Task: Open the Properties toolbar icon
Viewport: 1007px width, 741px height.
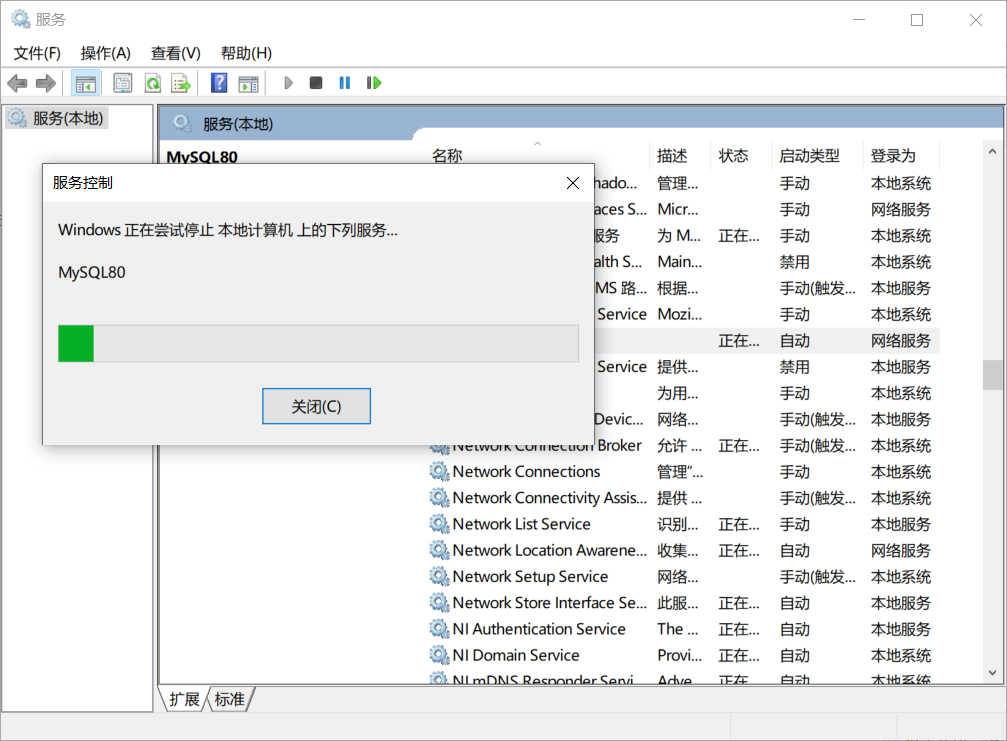Action: (123, 83)
